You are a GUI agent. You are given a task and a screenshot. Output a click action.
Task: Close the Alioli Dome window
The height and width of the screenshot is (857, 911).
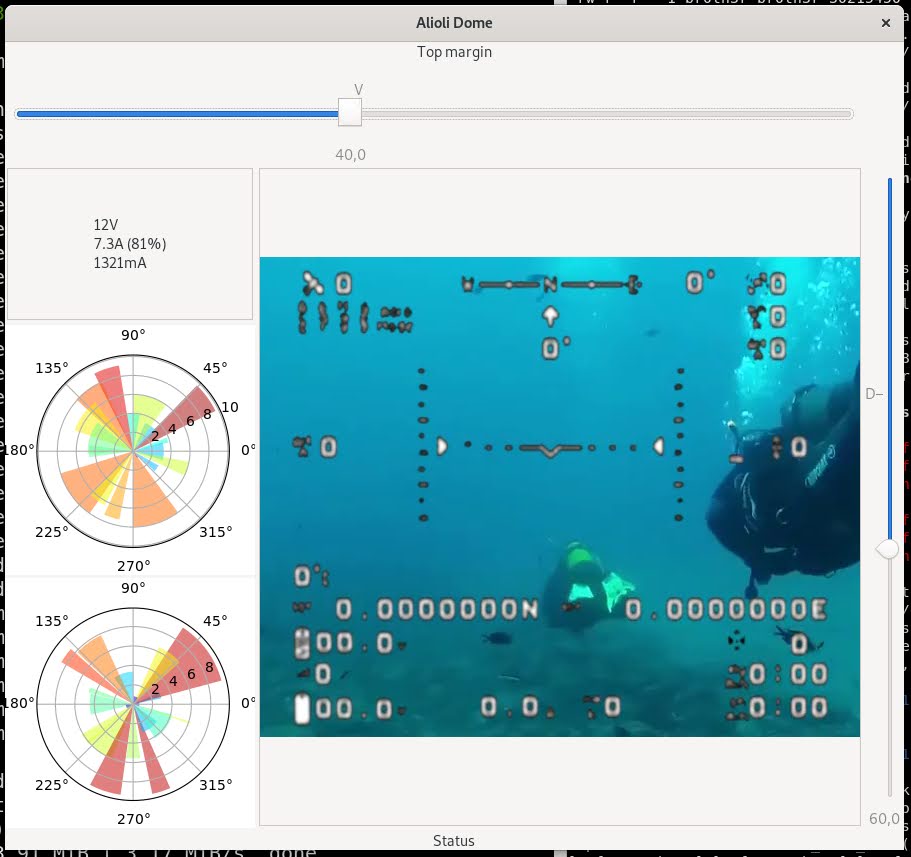tap(886, 22)
